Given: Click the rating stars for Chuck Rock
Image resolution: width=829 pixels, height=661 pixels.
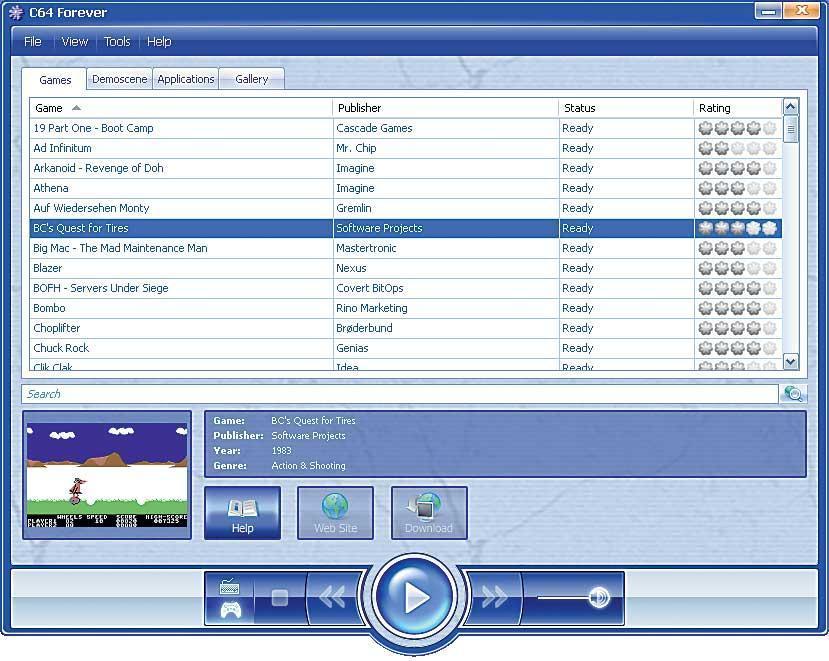Looking at the screenshot, I should 738,348.
